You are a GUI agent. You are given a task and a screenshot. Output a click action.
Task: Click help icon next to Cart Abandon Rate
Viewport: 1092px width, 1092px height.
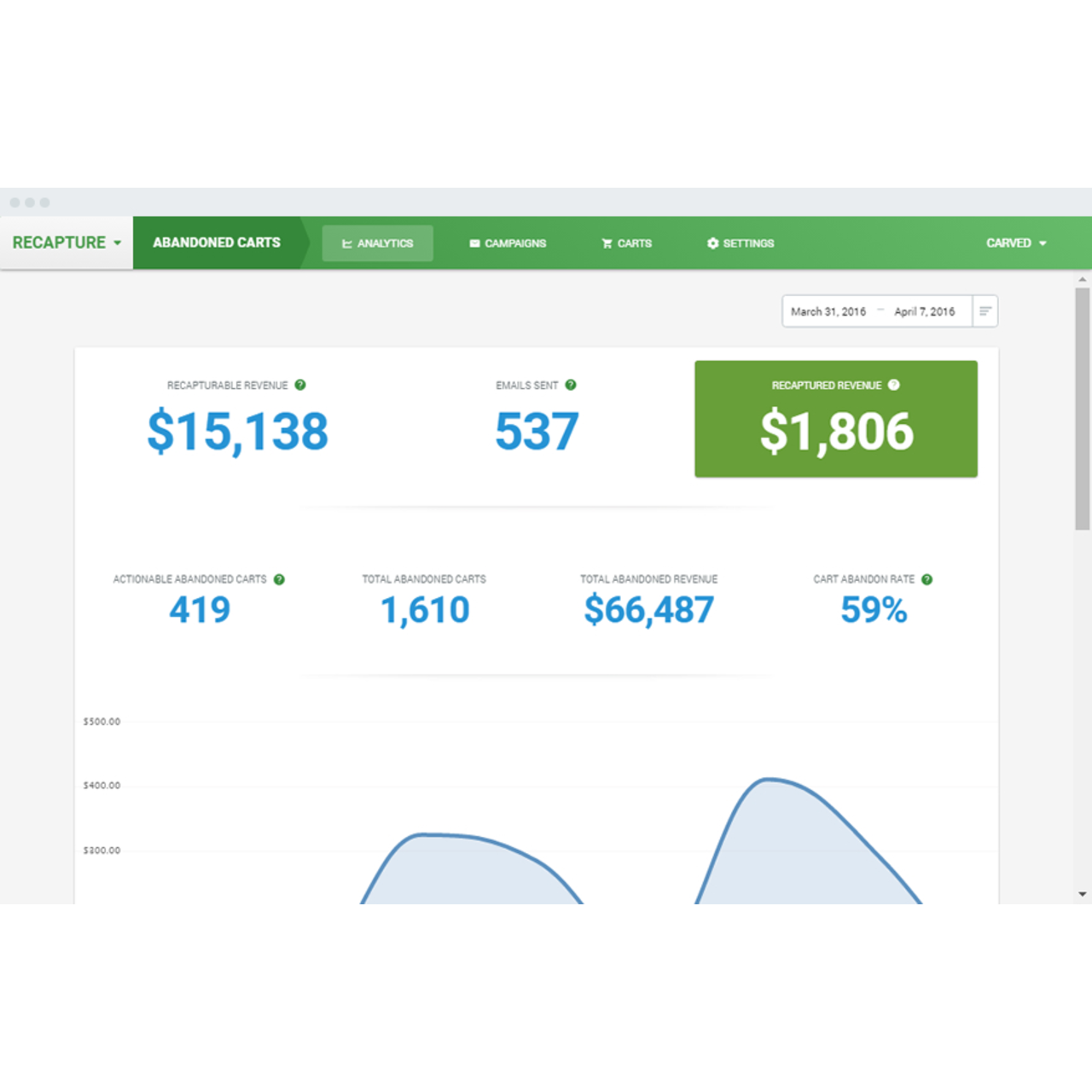pos(927,579)
